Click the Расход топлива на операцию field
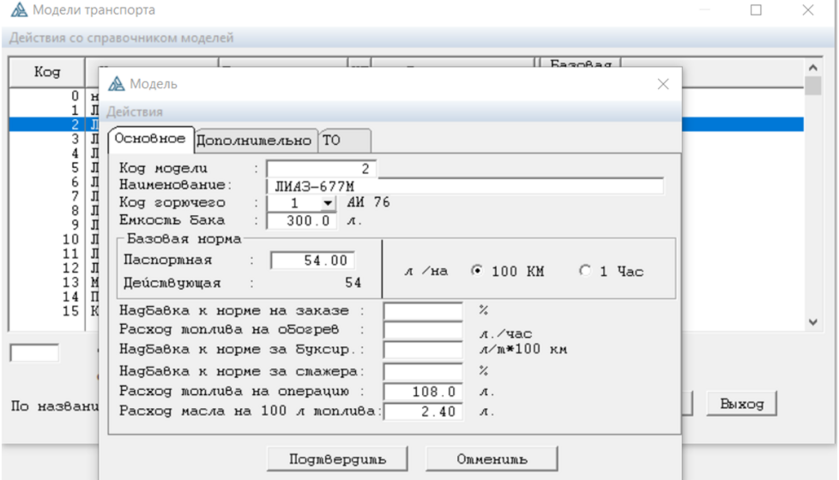Screen dimensions: 839x480 423,392
